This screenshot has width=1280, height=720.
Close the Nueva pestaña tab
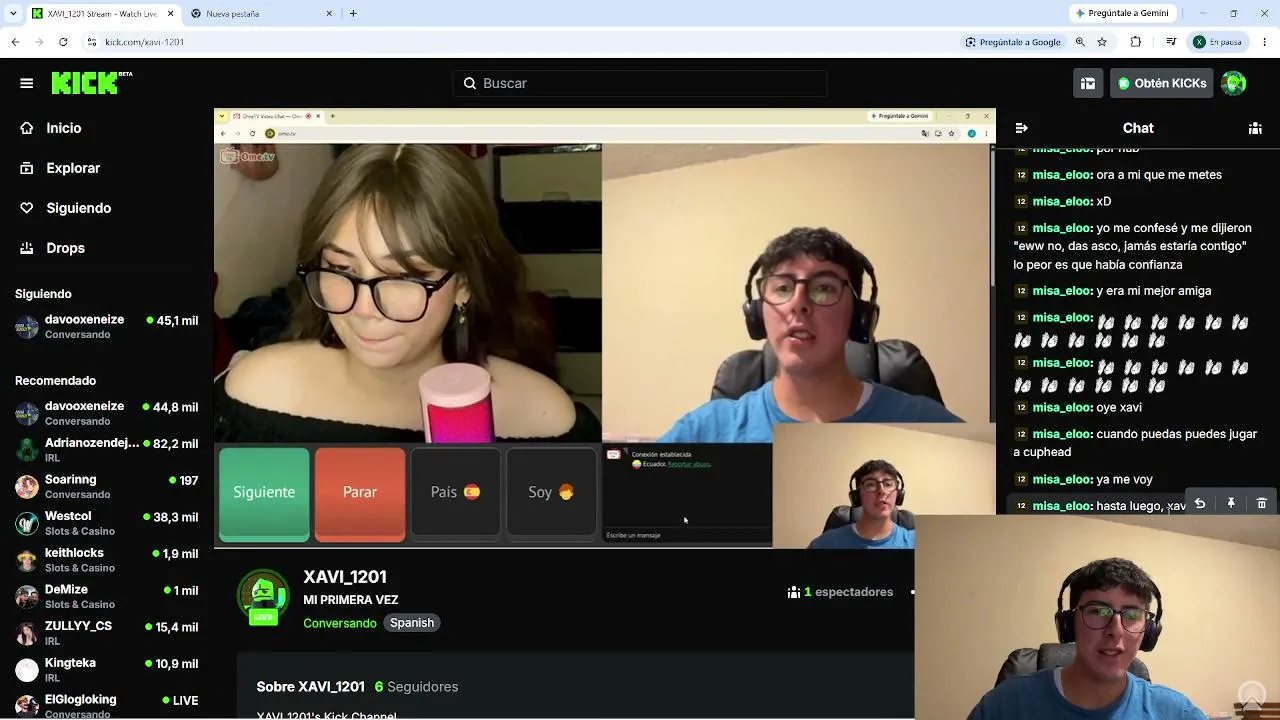click(330, 14)
